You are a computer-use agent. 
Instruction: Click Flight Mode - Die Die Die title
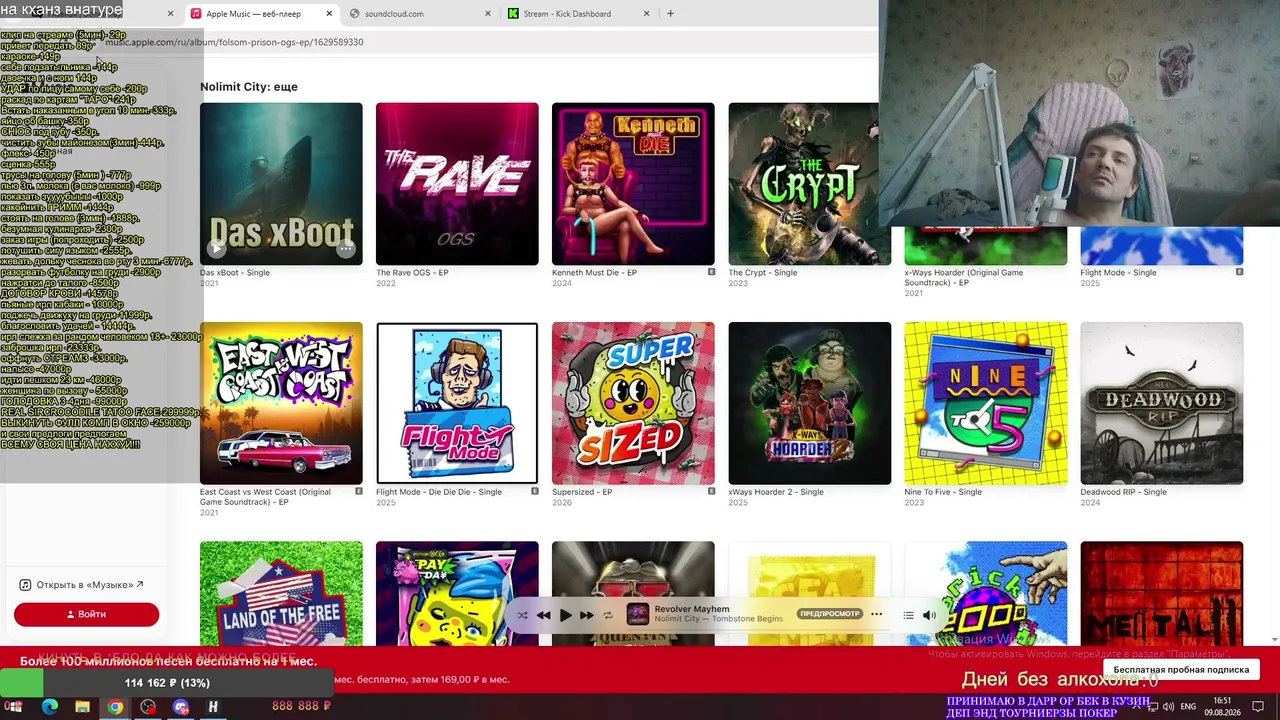point(439,492)
